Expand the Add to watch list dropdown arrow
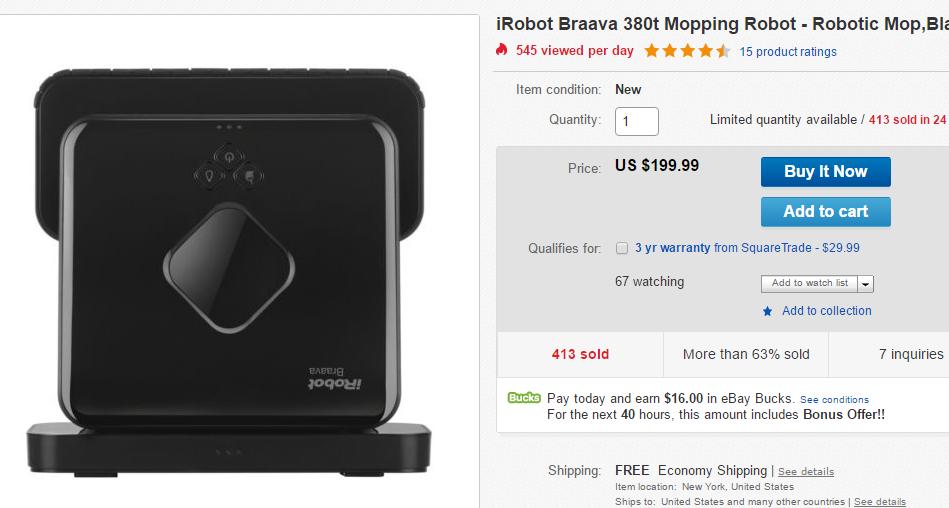This screenshot has height=508, width=949. [x=866, y=284]
